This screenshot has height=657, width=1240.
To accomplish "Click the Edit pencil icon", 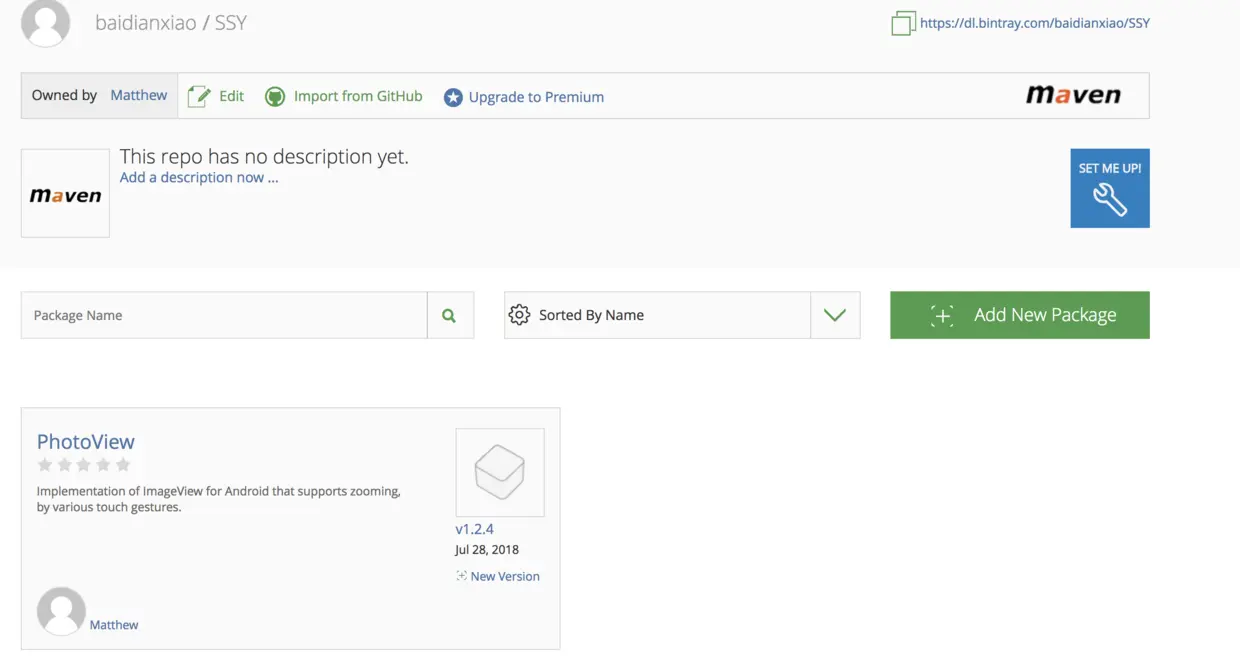I will [x=199, y=96].
